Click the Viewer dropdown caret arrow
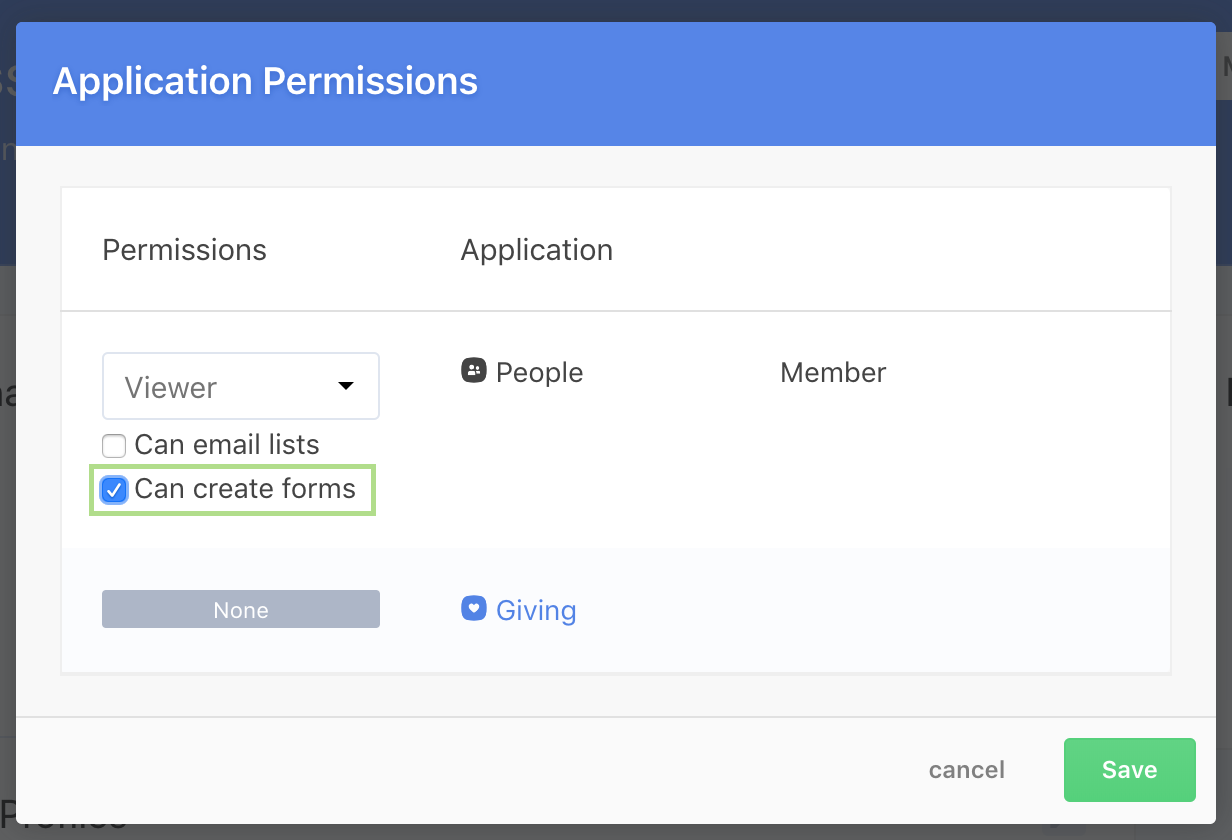Screen dimensions: 1232x840 coord(346,386)
